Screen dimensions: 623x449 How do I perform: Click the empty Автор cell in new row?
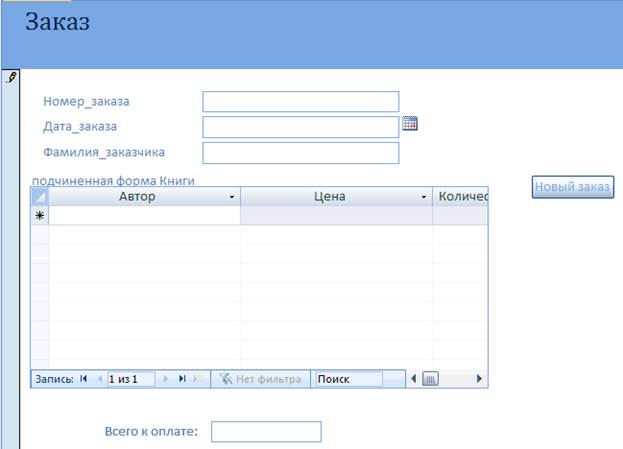[x=144, y=215]
